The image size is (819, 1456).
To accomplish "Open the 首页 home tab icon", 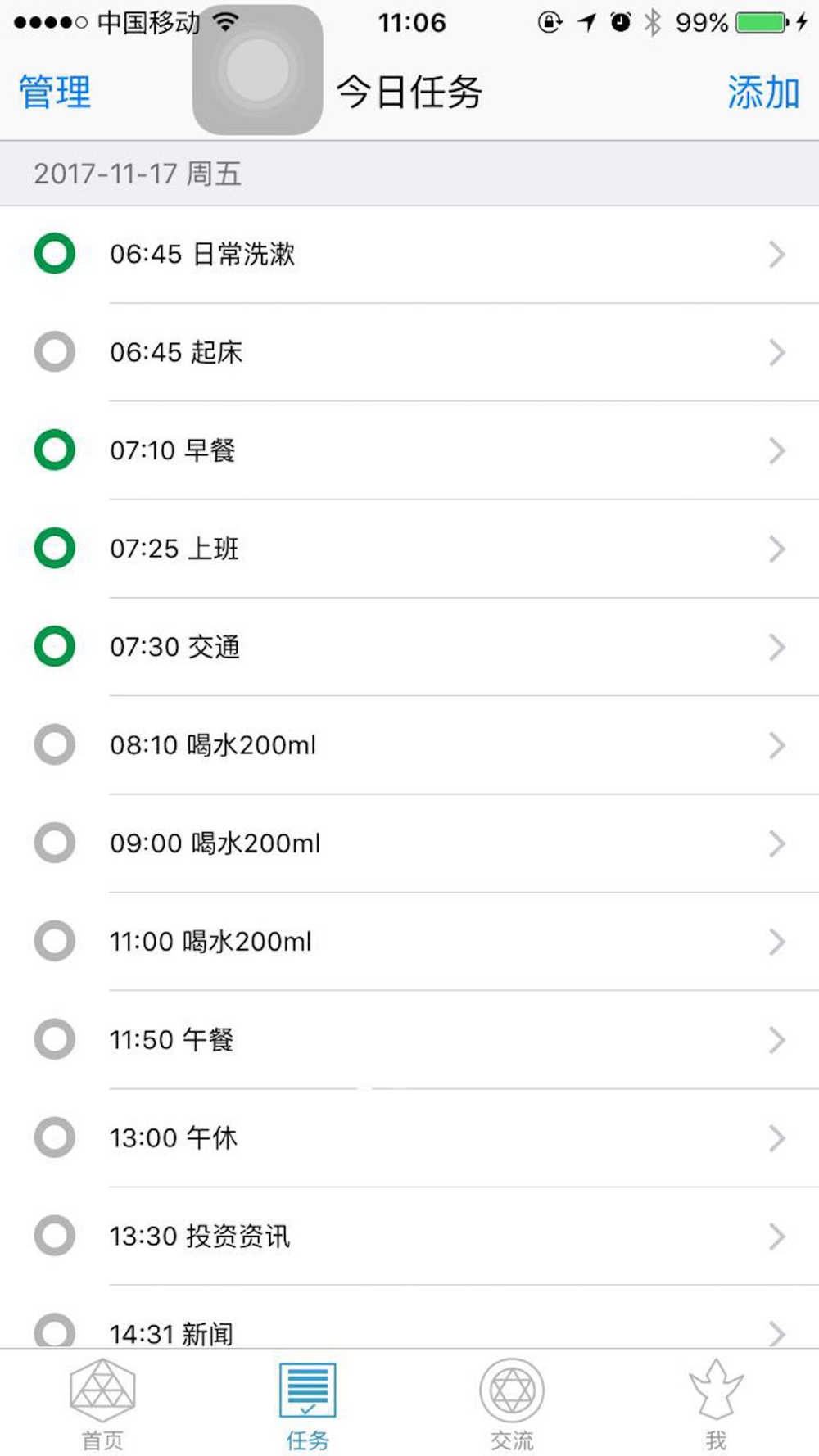I will pos(102,1390).
